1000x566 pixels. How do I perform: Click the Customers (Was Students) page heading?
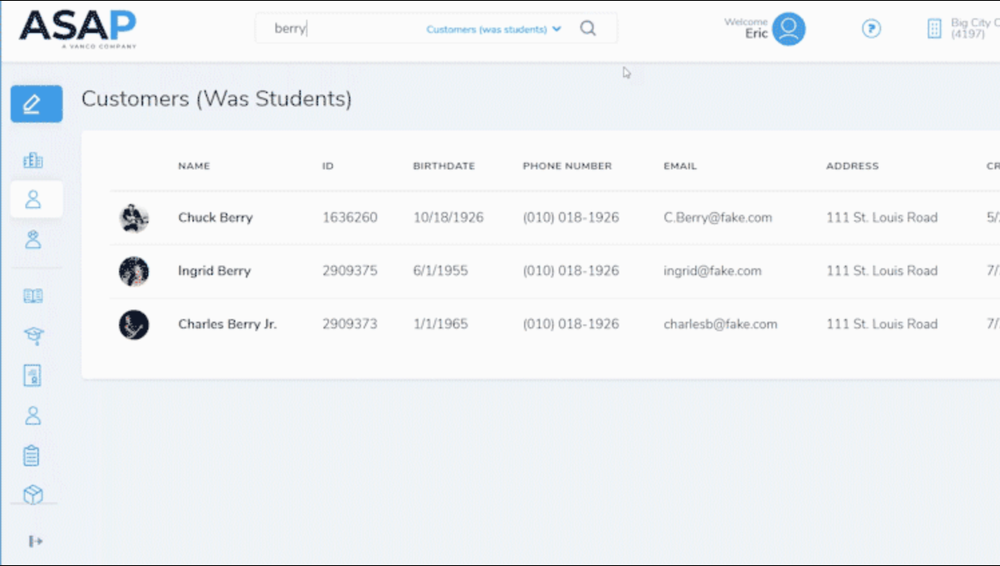click(216, 99)
